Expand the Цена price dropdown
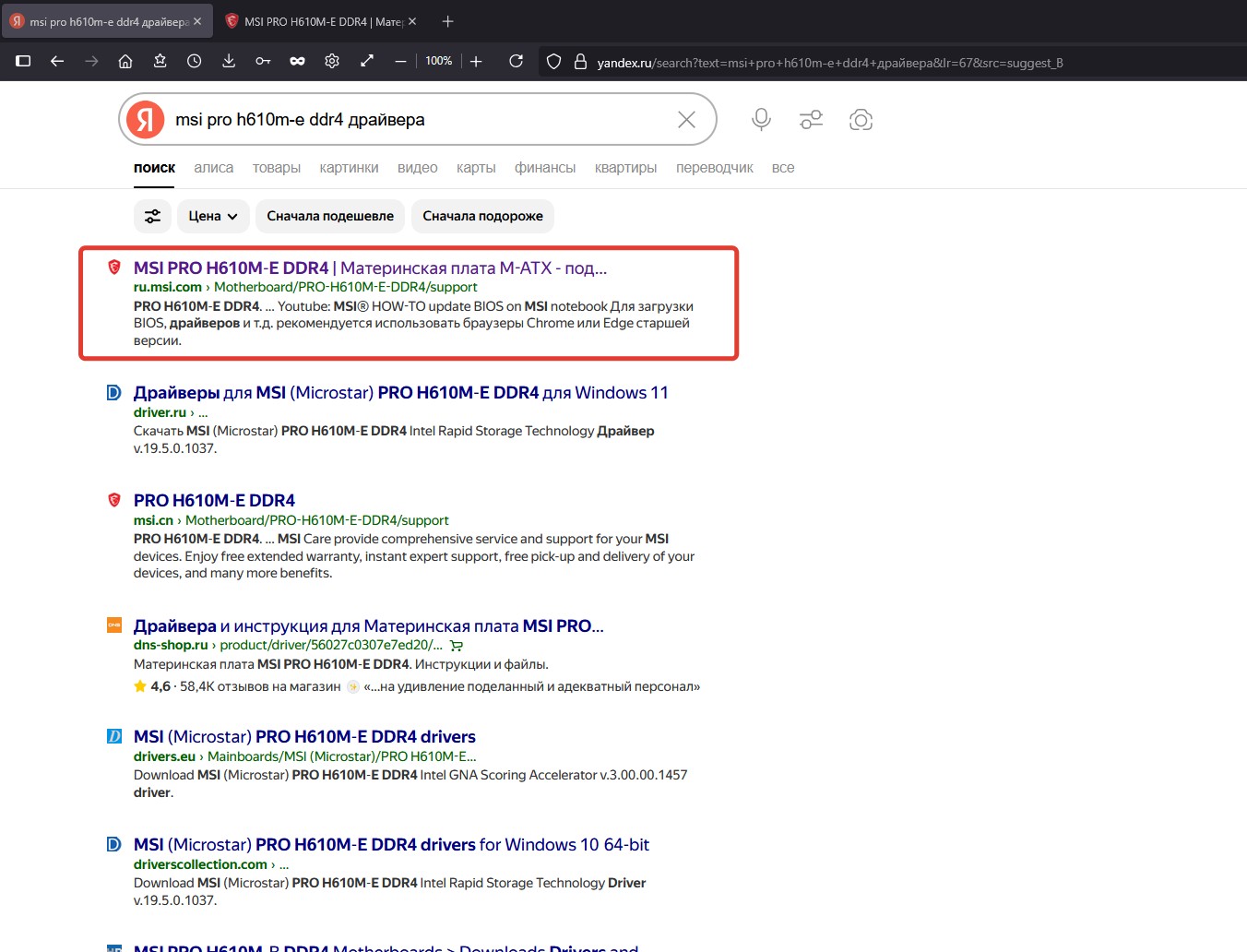The width and height of the screenshot is (1247, 952). point(213,216)
